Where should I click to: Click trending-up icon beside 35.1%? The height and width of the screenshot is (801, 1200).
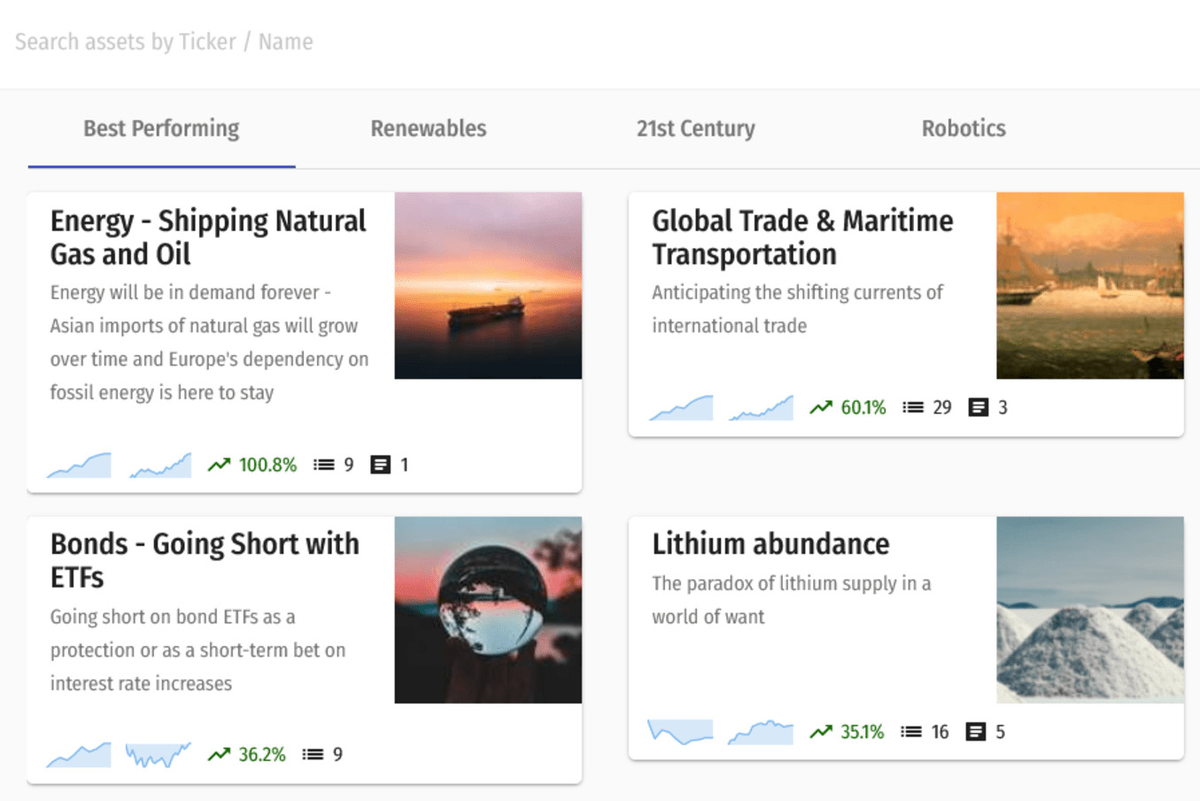tap(821, 732)
